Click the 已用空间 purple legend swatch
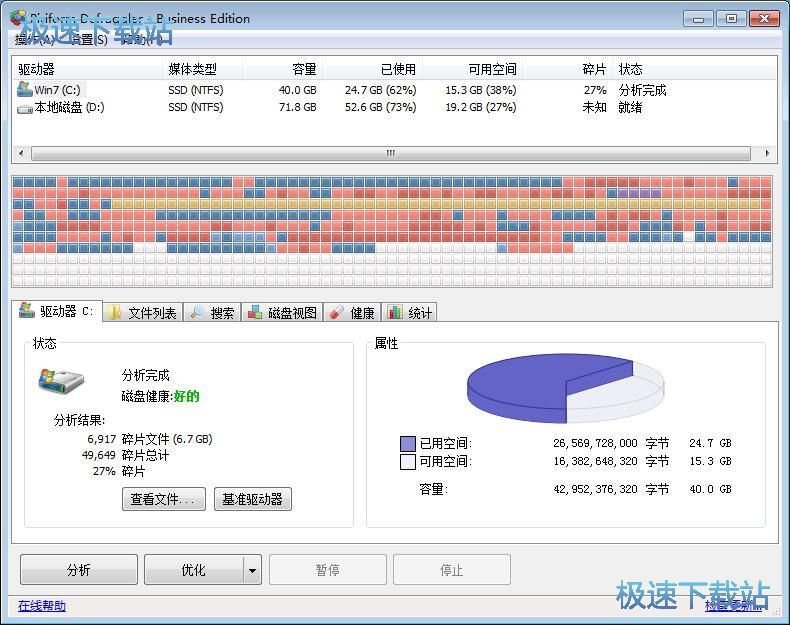790x625 pixels. [x=408, y=443]
